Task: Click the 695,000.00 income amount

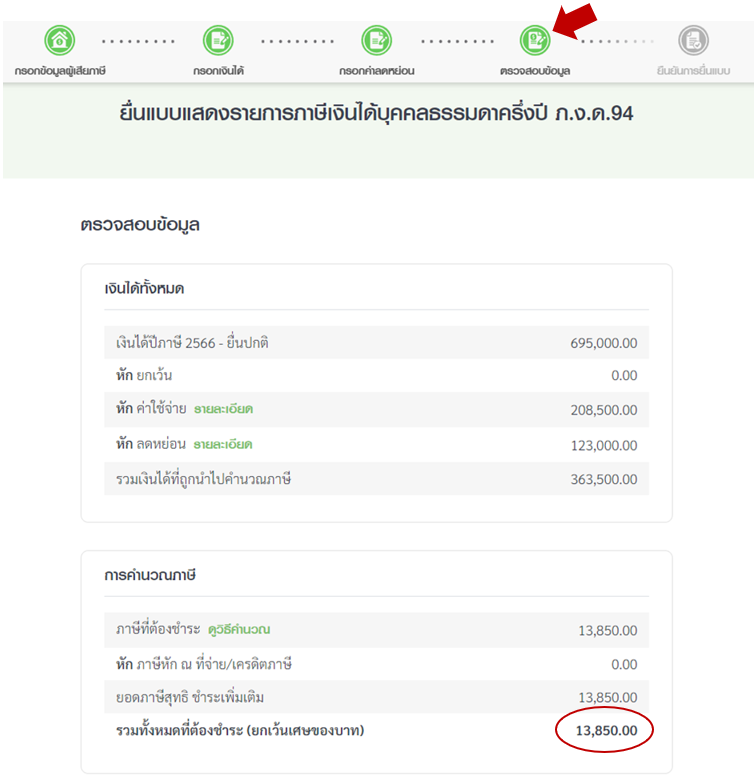Action: [x=604, y=343]
